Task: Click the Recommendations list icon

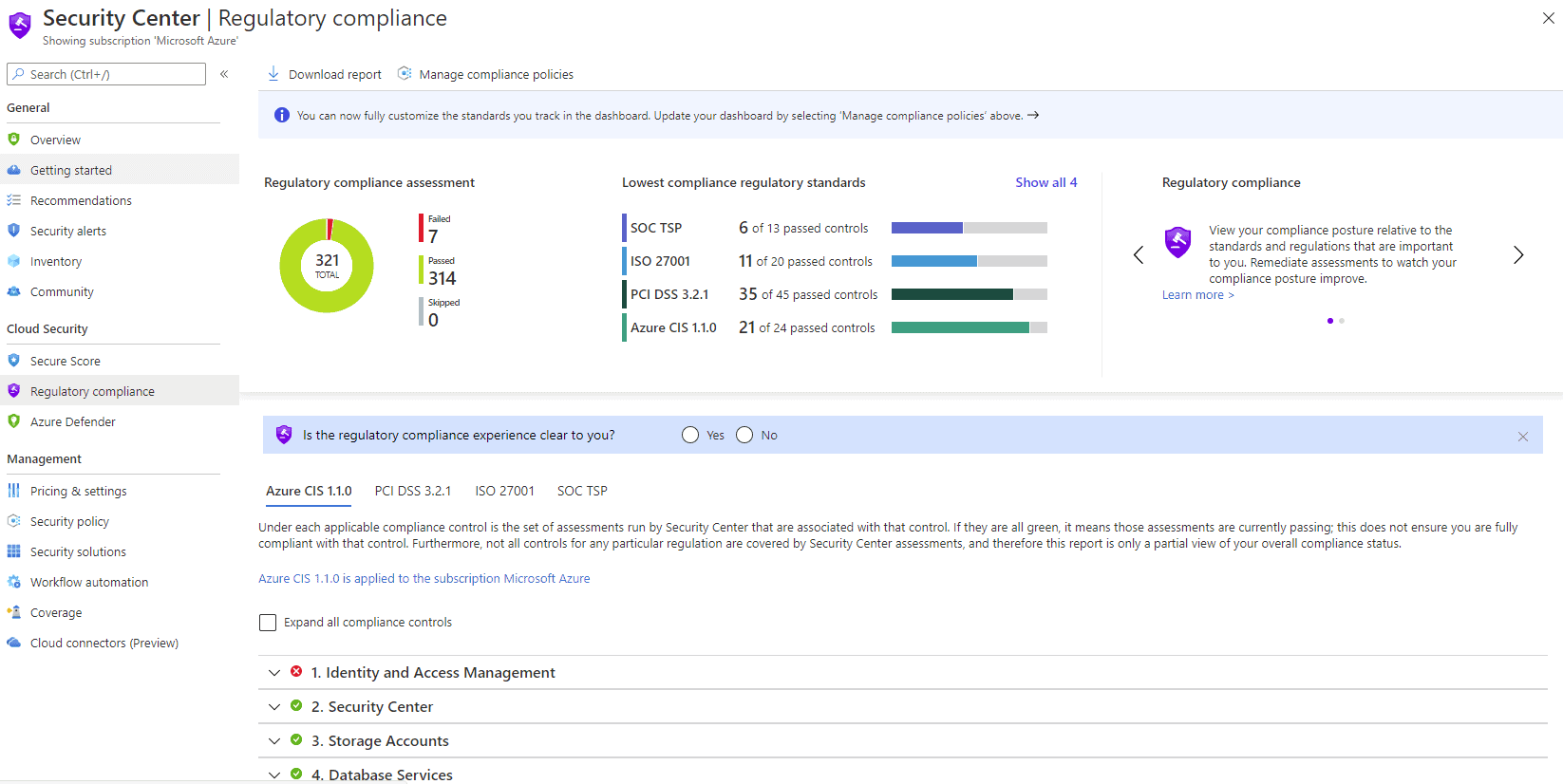Action: (13, 200)
